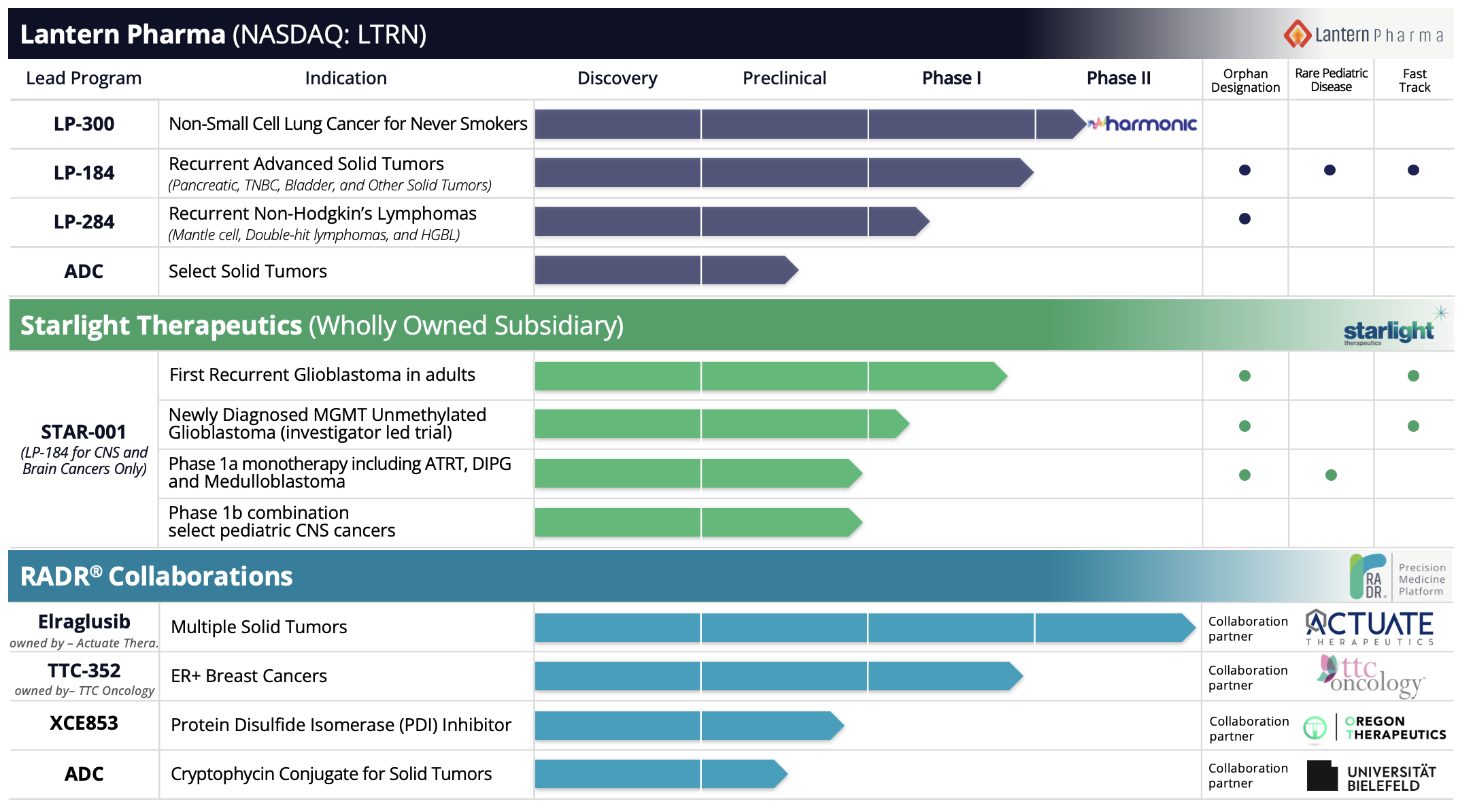Click the ttc oncology partner logo

(1370, 676)
